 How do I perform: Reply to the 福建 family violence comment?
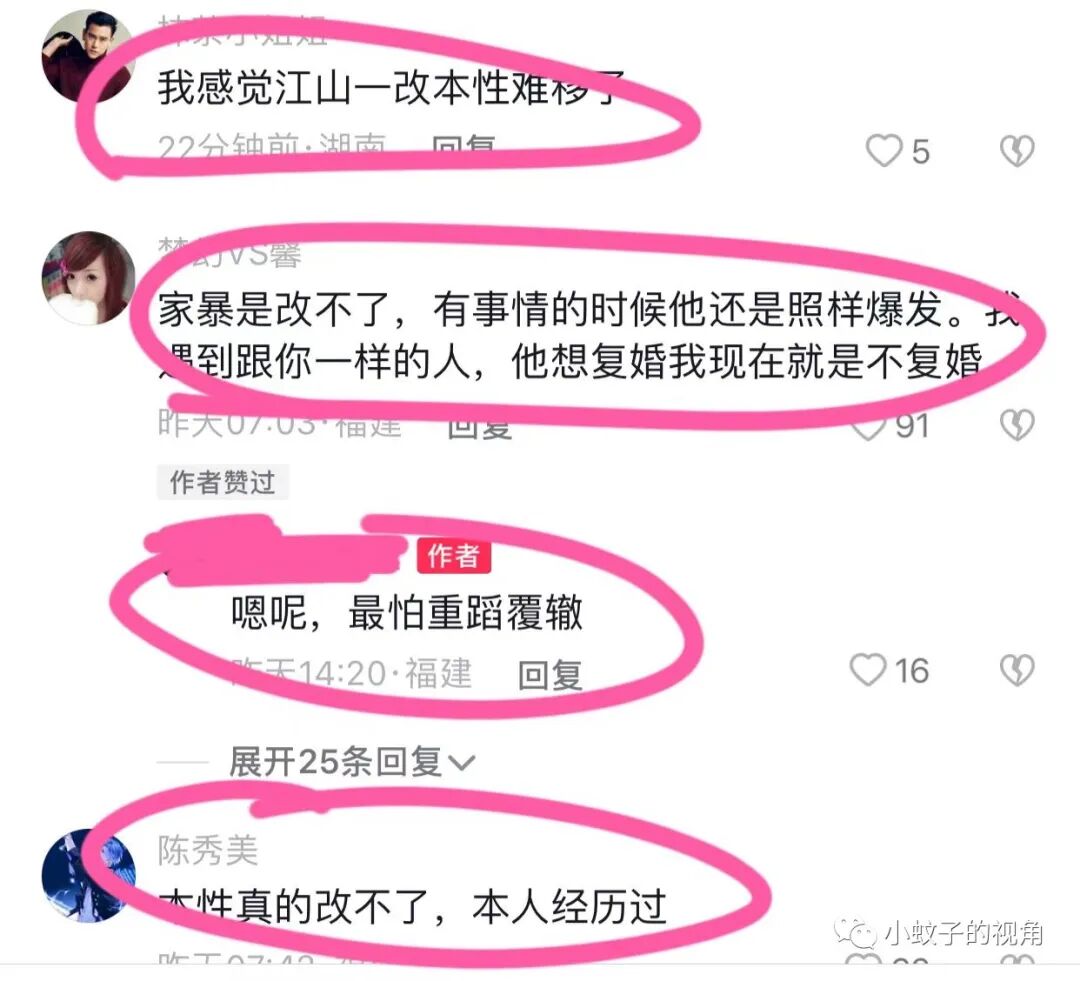coord(479,427)
